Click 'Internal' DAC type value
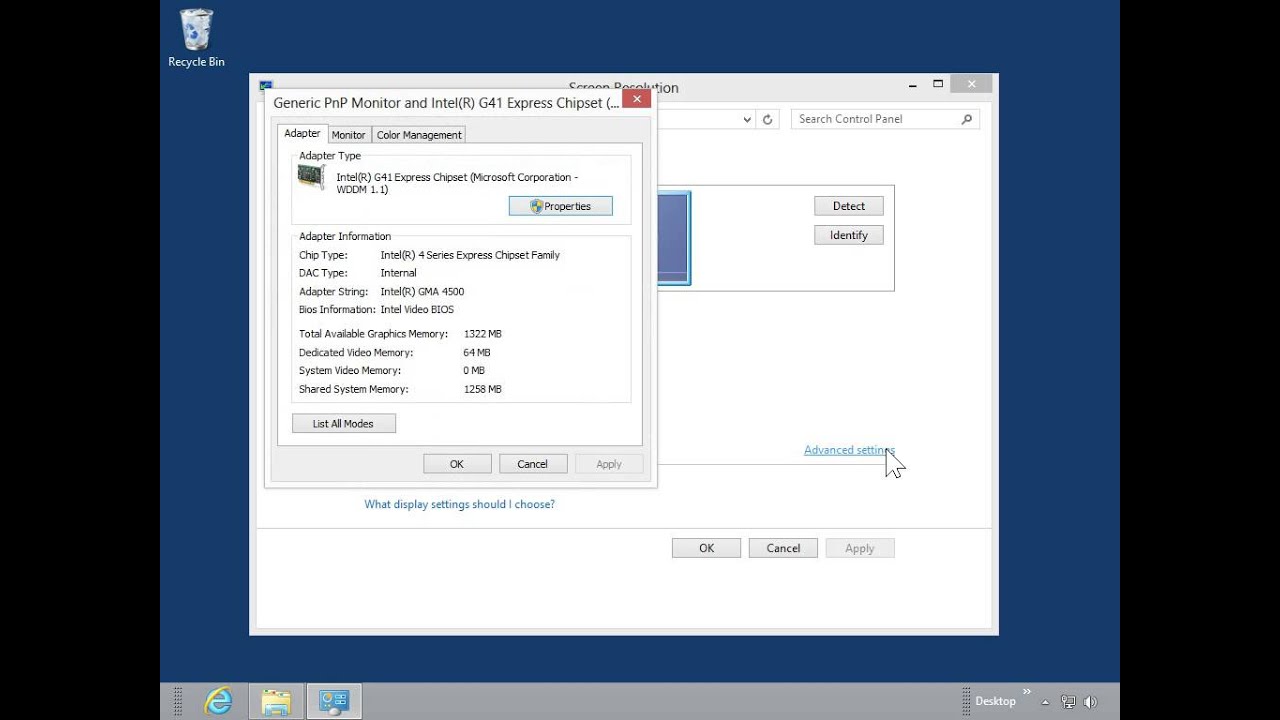The height and width of the screenshot is (720, 1280). (x=398, y=273)
